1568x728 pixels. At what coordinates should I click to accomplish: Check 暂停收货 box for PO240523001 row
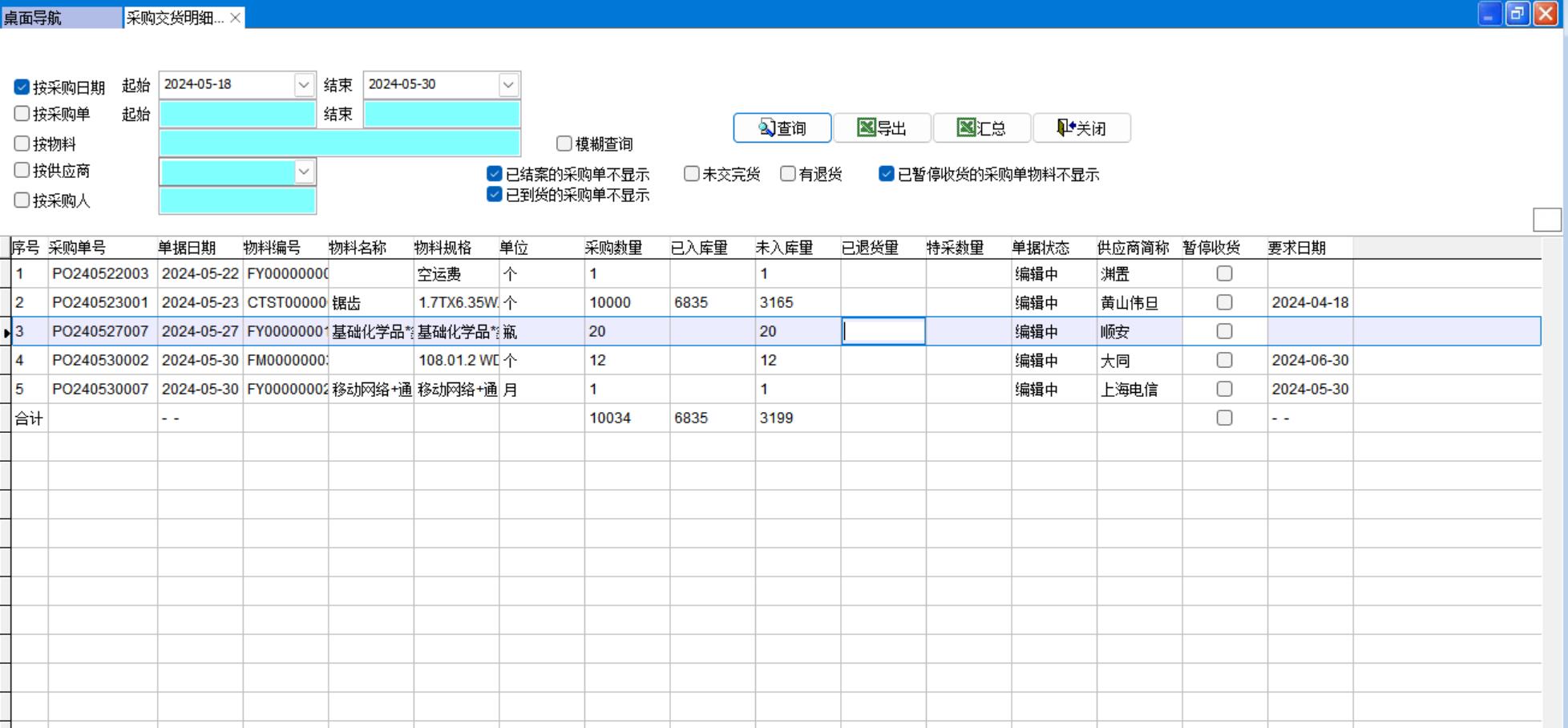click(1224, 302)
